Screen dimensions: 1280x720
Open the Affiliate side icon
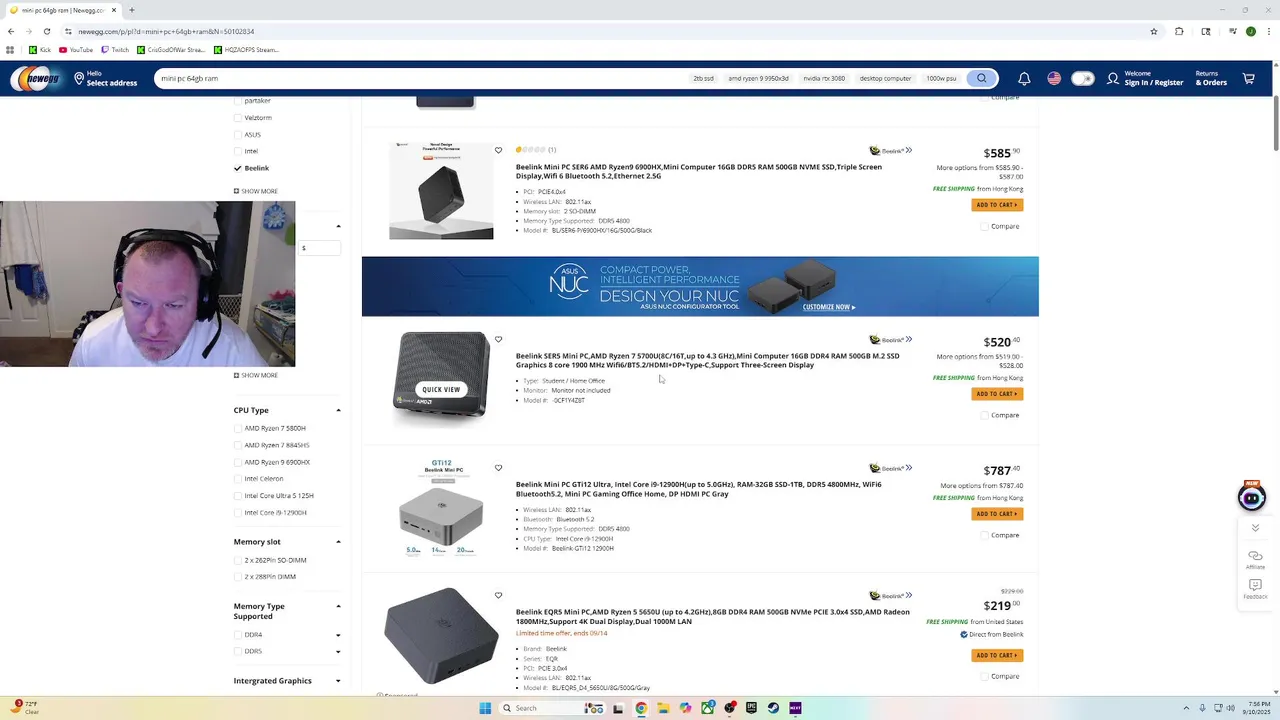[1255, 559]
